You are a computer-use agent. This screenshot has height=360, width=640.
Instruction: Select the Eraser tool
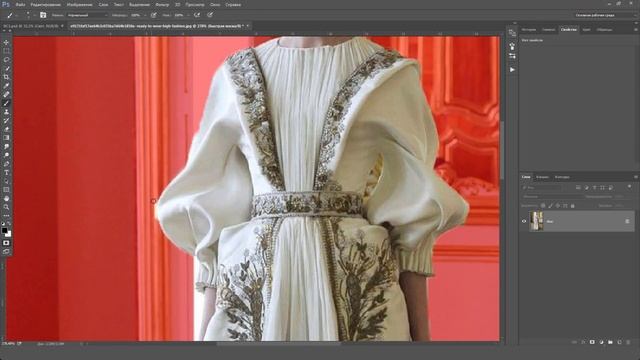coord(6,129)
